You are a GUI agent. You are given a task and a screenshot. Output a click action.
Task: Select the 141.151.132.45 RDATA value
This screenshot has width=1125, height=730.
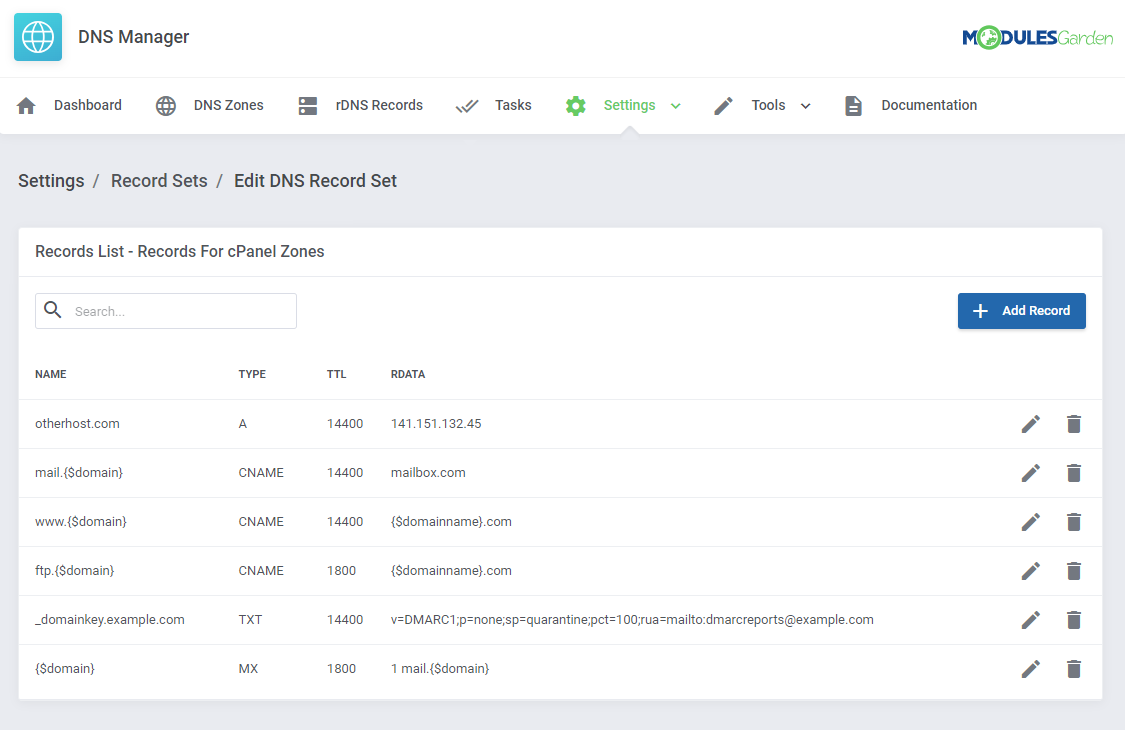pyautogui.click(x=436, y=424)
